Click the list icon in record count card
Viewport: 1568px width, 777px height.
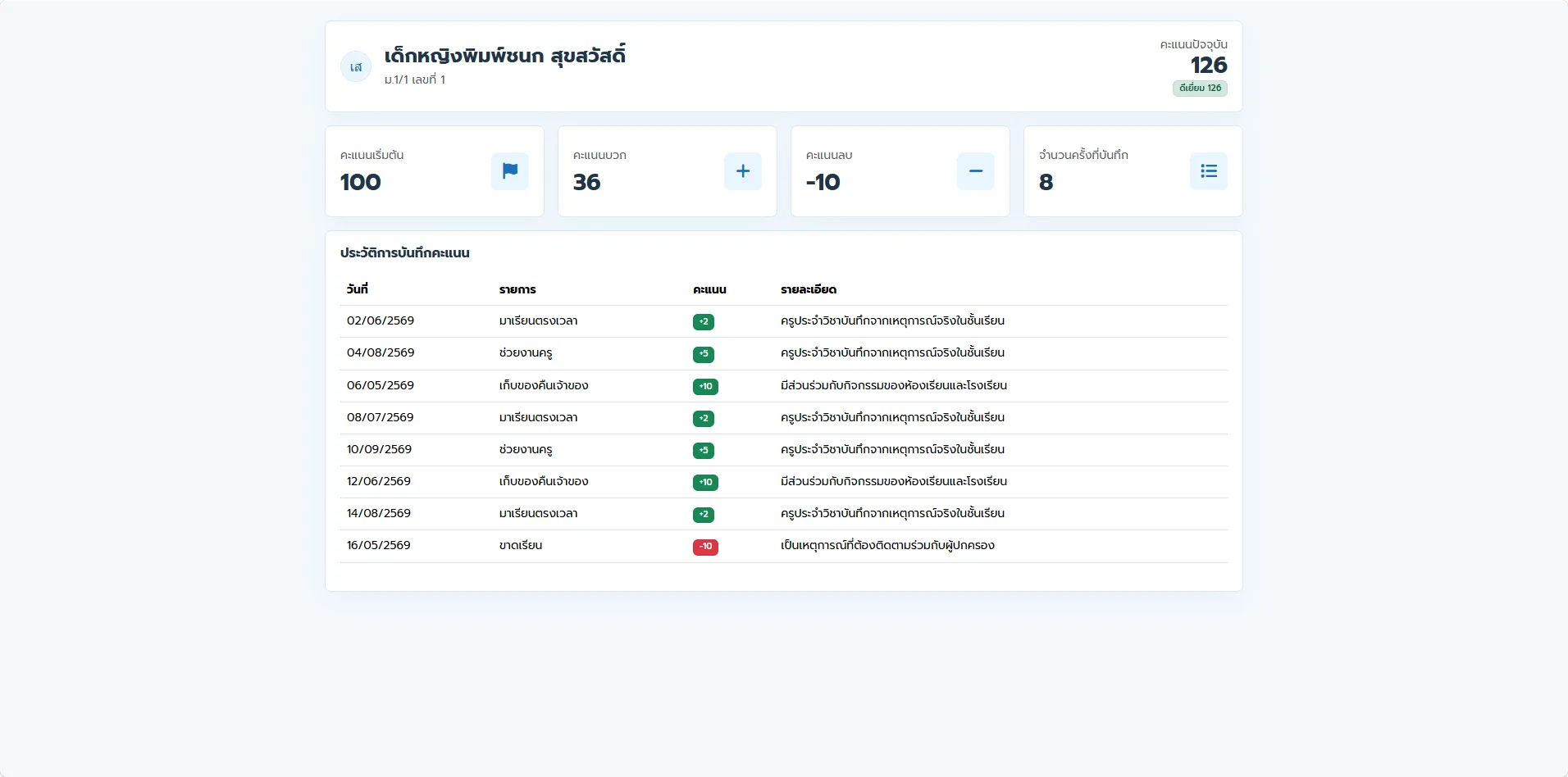click(1208, 171)
